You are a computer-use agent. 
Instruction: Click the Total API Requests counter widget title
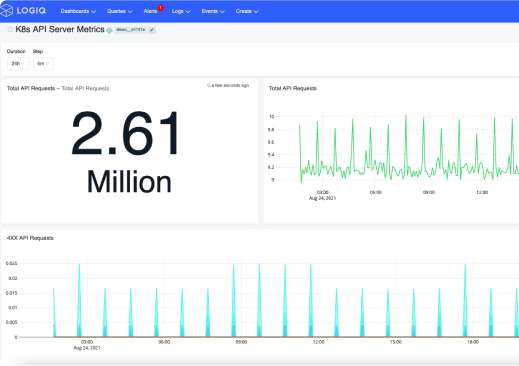pos(31,88)
